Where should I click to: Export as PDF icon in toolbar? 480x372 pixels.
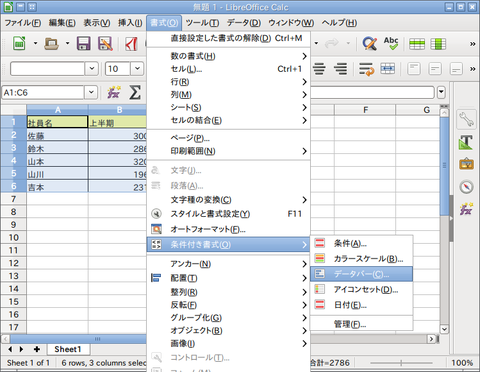click(x=131, y=43)
